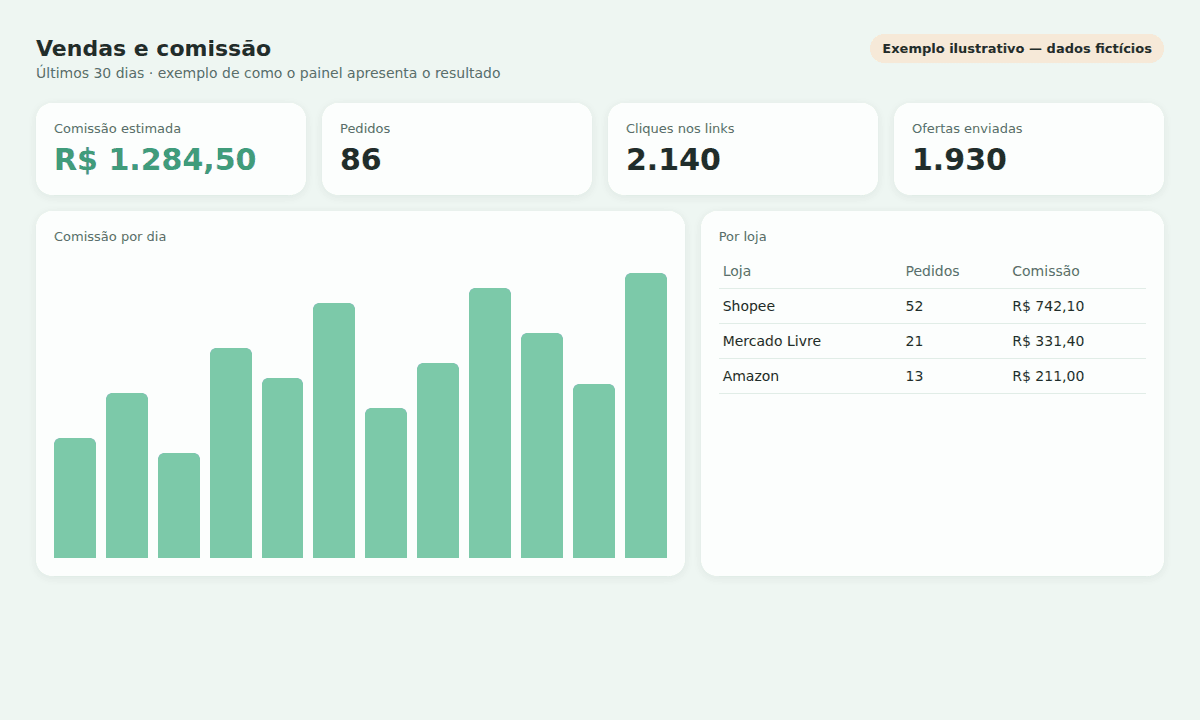Image resolution: width=1200 pixels, height=720 pixels.
Task: Select the 86 orders value
Action: click(361, 160)
